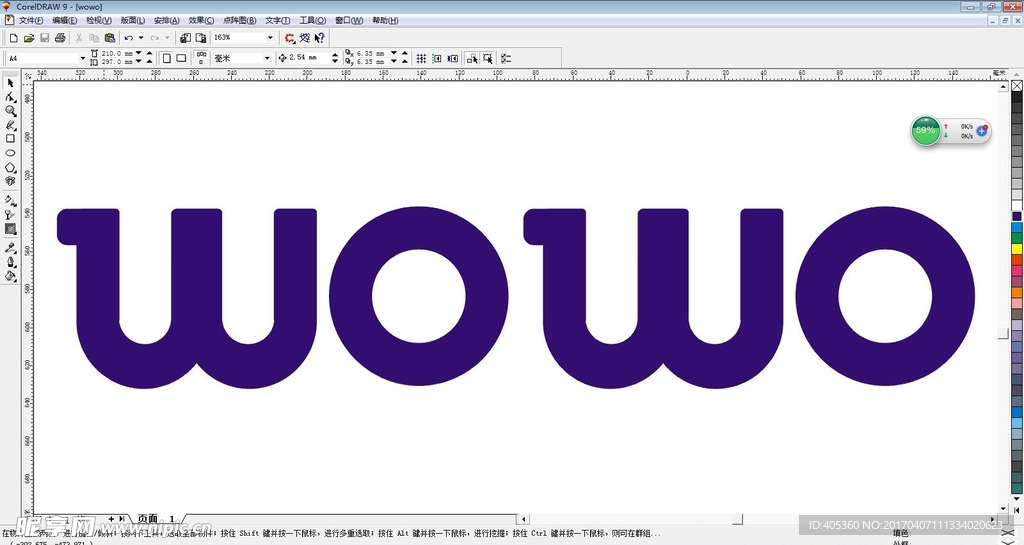Cut the selection with scissors icon
The width and height of the screenshot is (1024, 545).
coord(79,38)
